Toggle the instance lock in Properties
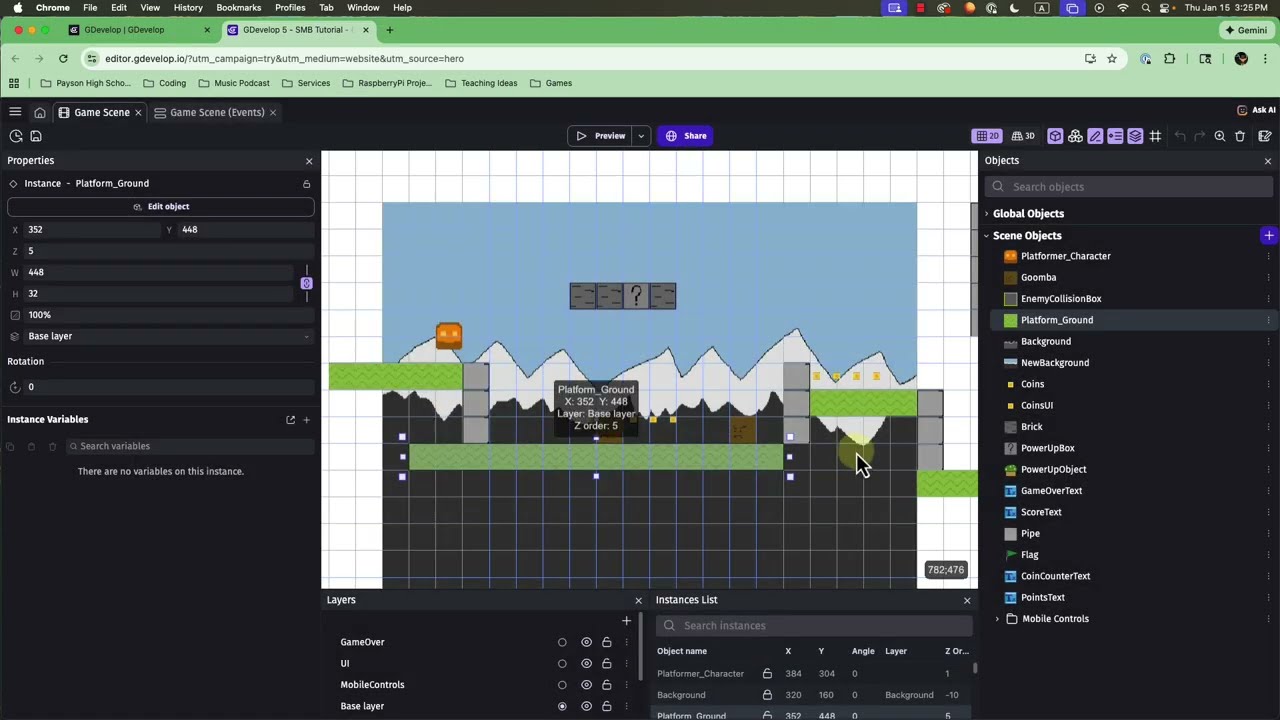 [x=307, y=184]
